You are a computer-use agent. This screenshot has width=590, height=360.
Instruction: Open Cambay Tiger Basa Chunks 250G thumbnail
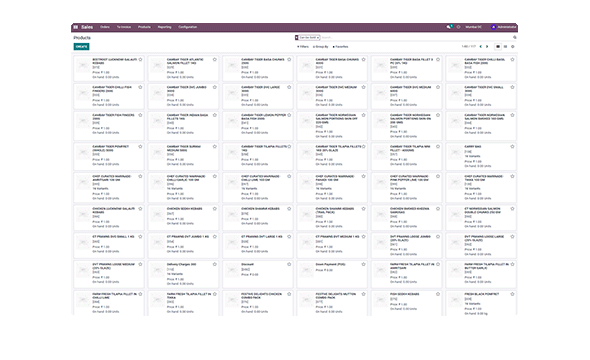(231, 65)
